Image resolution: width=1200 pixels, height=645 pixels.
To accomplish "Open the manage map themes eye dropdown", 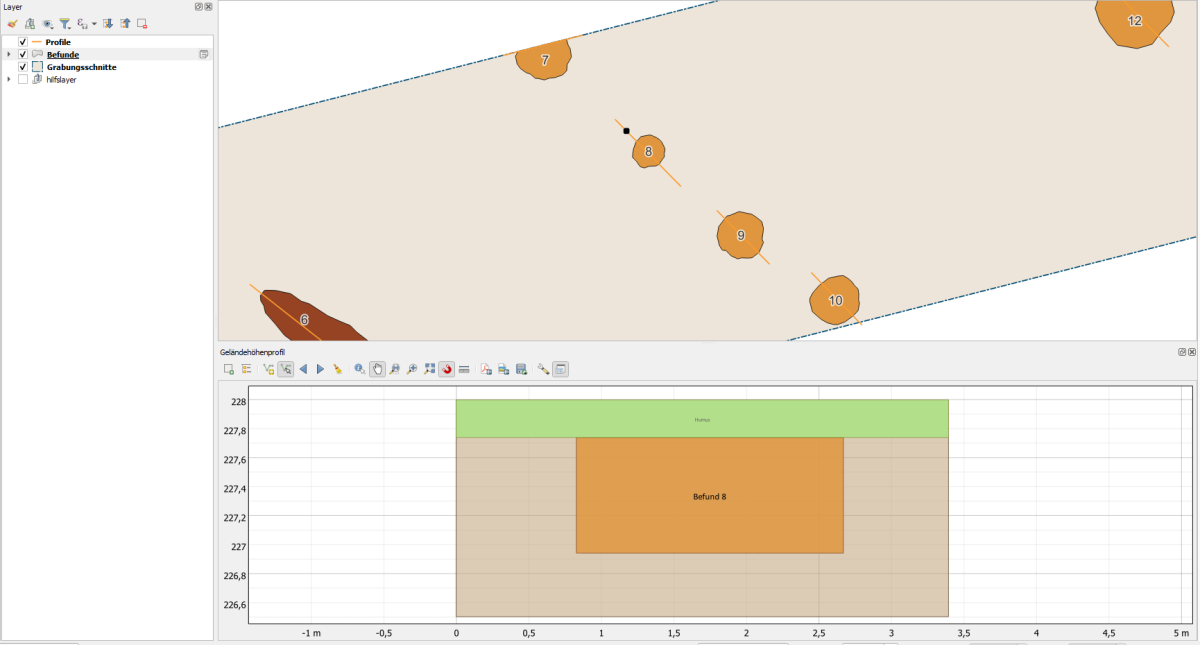I will click(48, 23).
